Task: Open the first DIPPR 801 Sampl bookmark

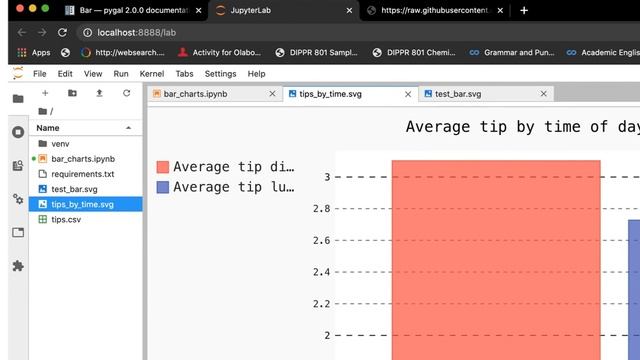Action: [x=316, y=52]
